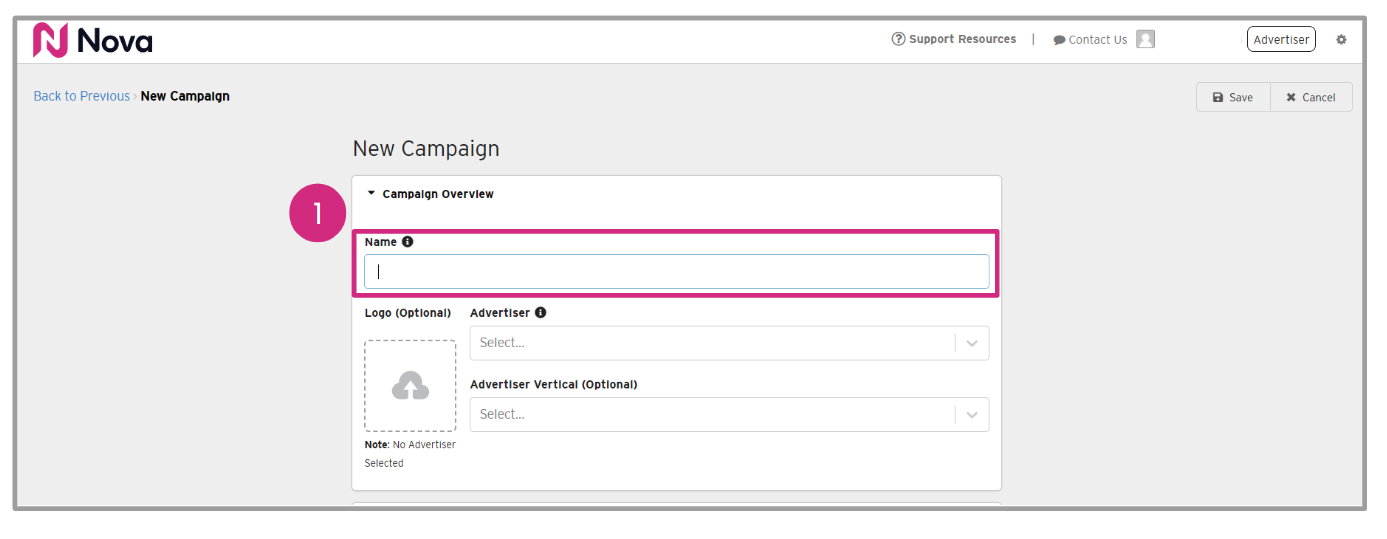Collapse the Campaign Overview section
This screenshot has height=539, width=1387.
[372, 194]
